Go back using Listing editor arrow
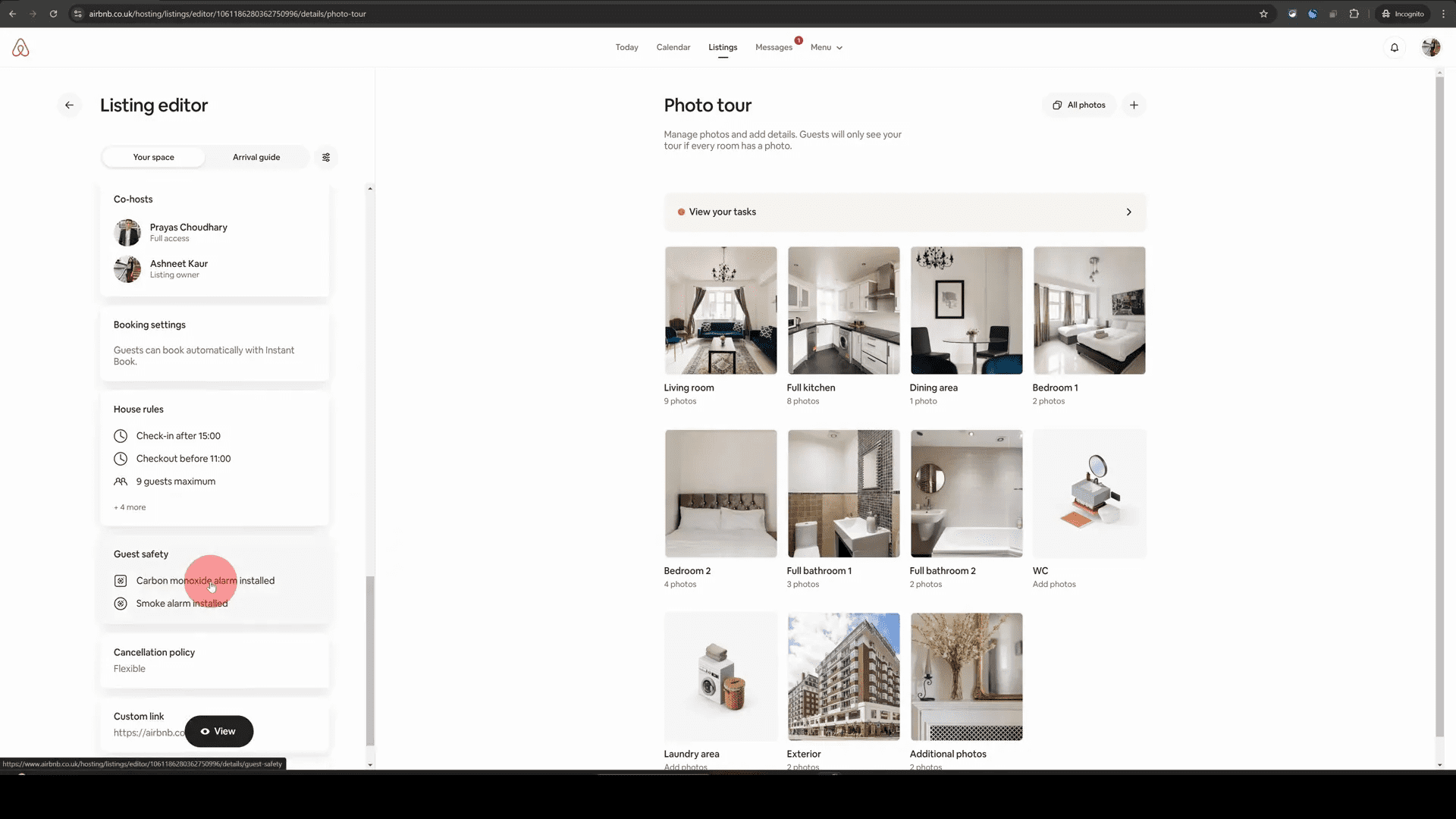The height and width of the screenshot is (819, 1456). click(69, 105)
